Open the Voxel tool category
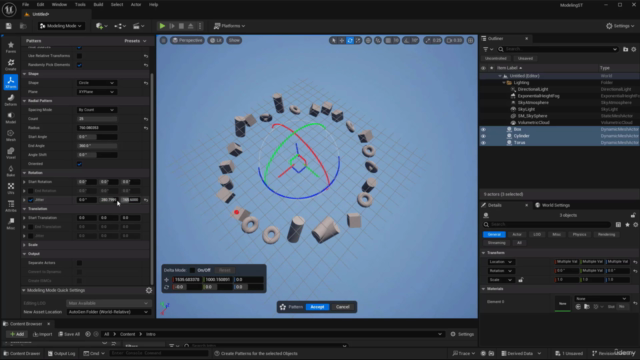This screenshot has height=360, width=640. pos(11,153)
